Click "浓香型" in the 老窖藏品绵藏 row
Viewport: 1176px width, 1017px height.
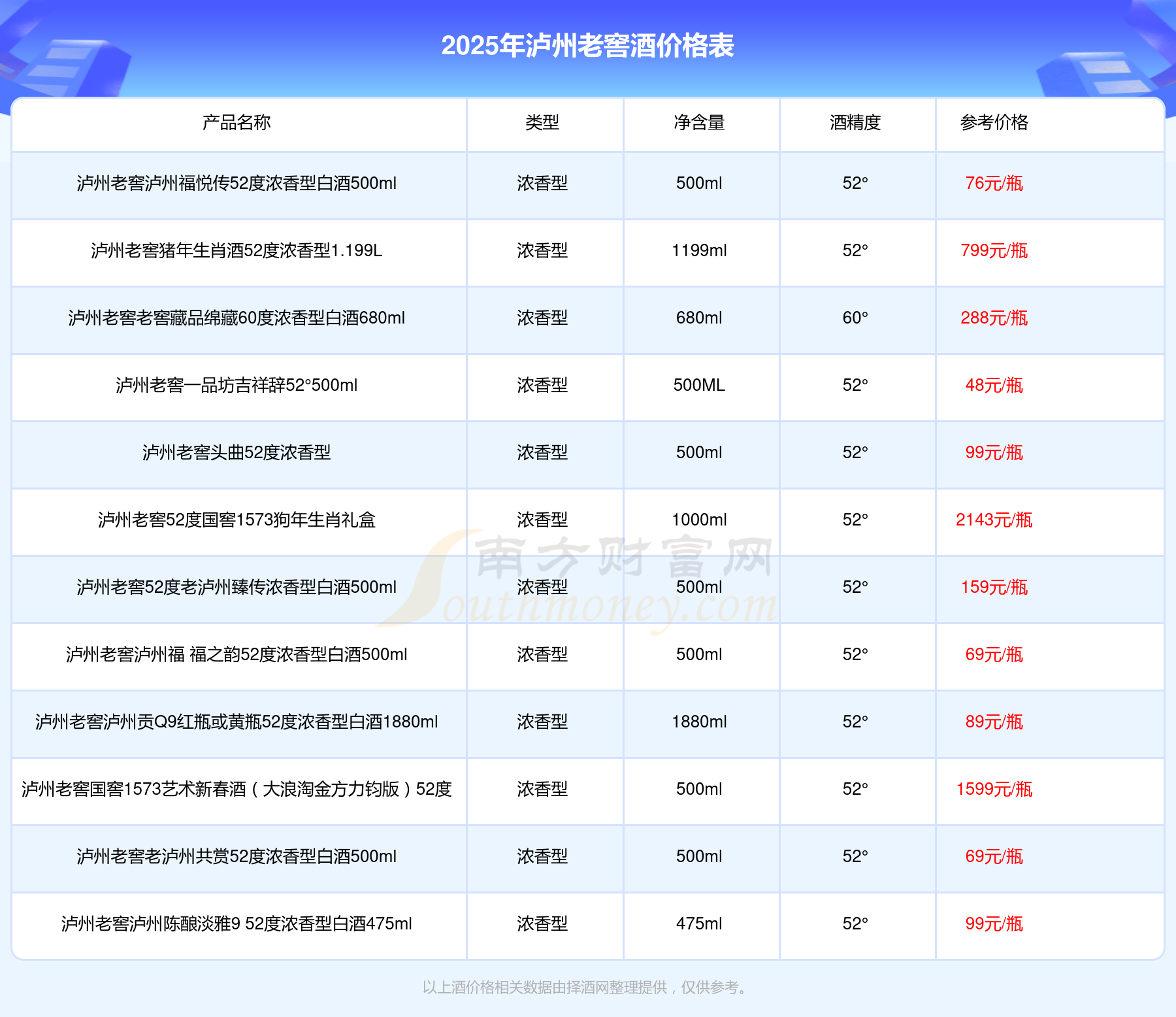coord(542,318)
